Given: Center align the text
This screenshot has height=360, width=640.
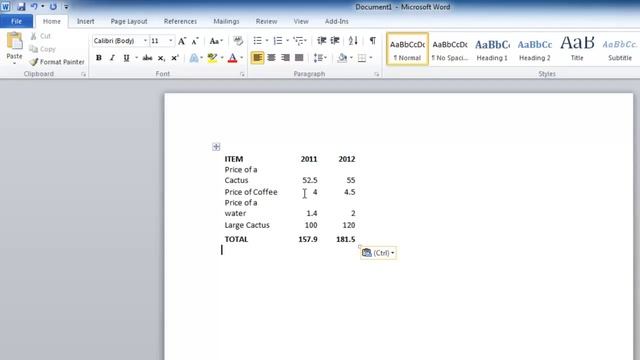Looking at the screenshot, I should click(271, 58).
